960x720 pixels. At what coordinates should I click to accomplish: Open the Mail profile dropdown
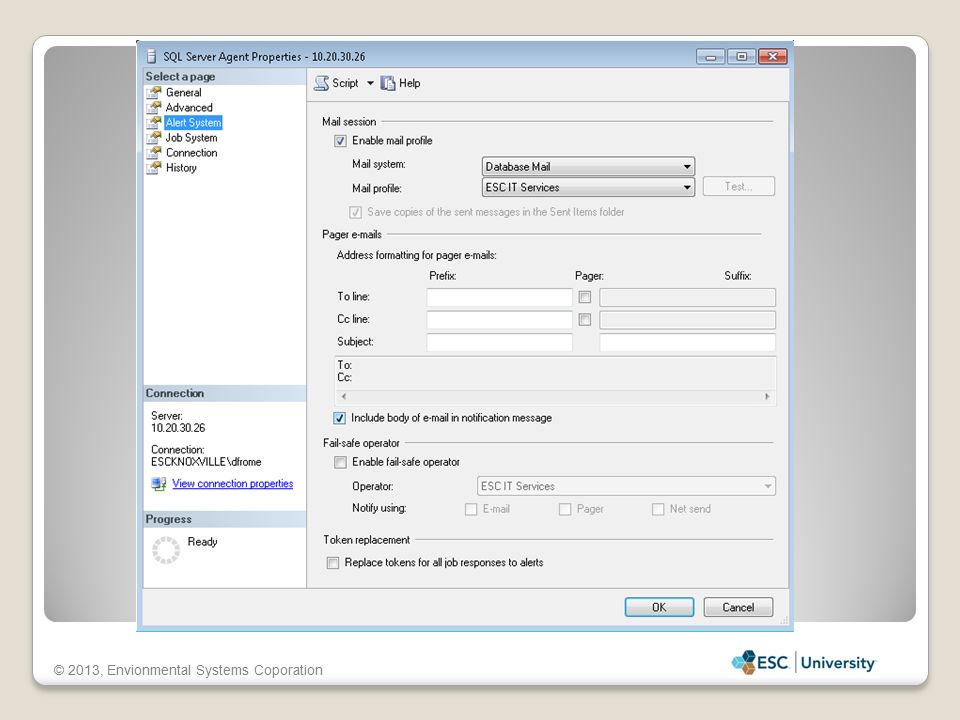pyautogui.click(x=588, y=187)
